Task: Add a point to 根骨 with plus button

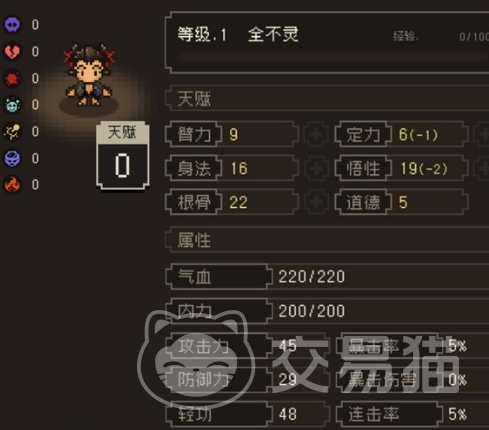Action: coord(316,202)
